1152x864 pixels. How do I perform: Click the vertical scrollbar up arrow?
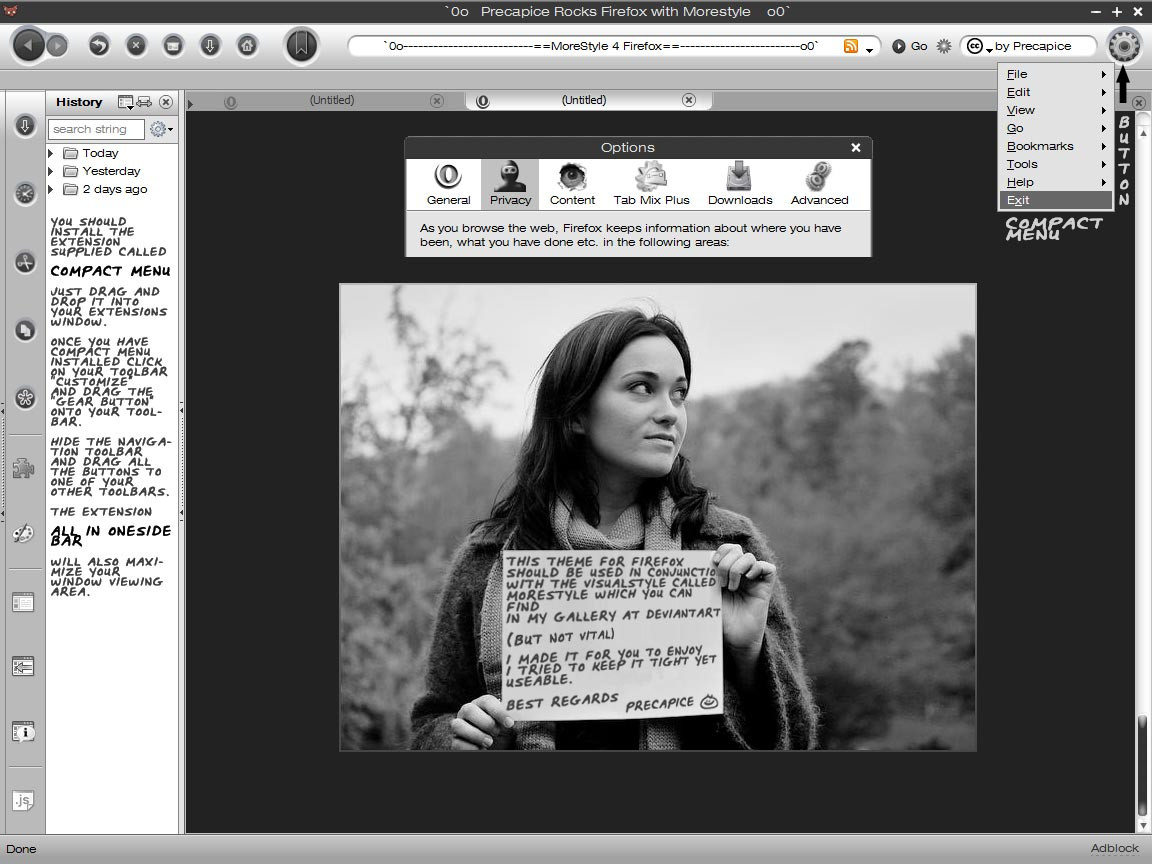(x=1142, y=134)
